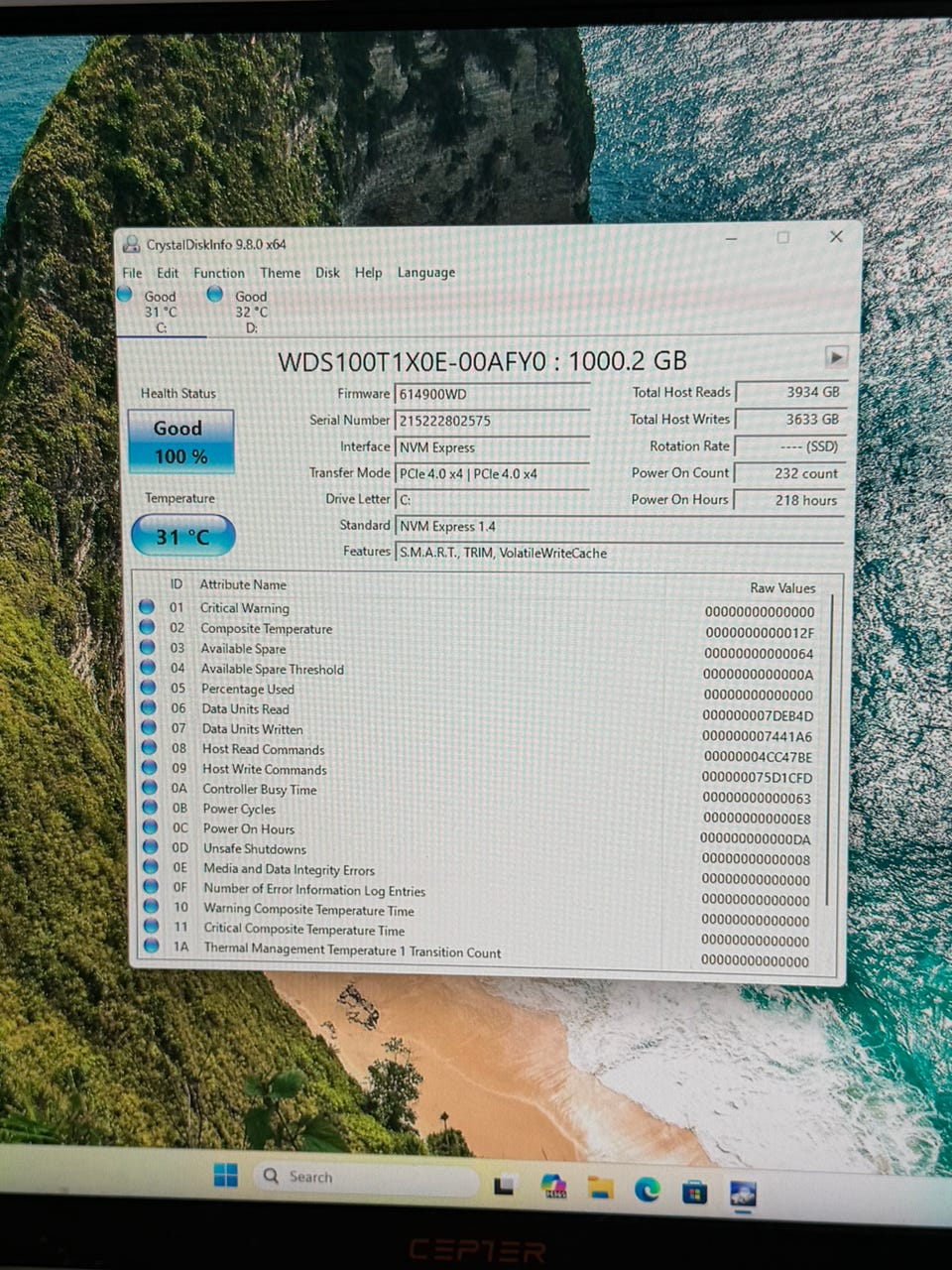
Task: Open Task View from the taskbar
Action: tap(506, 1184)
